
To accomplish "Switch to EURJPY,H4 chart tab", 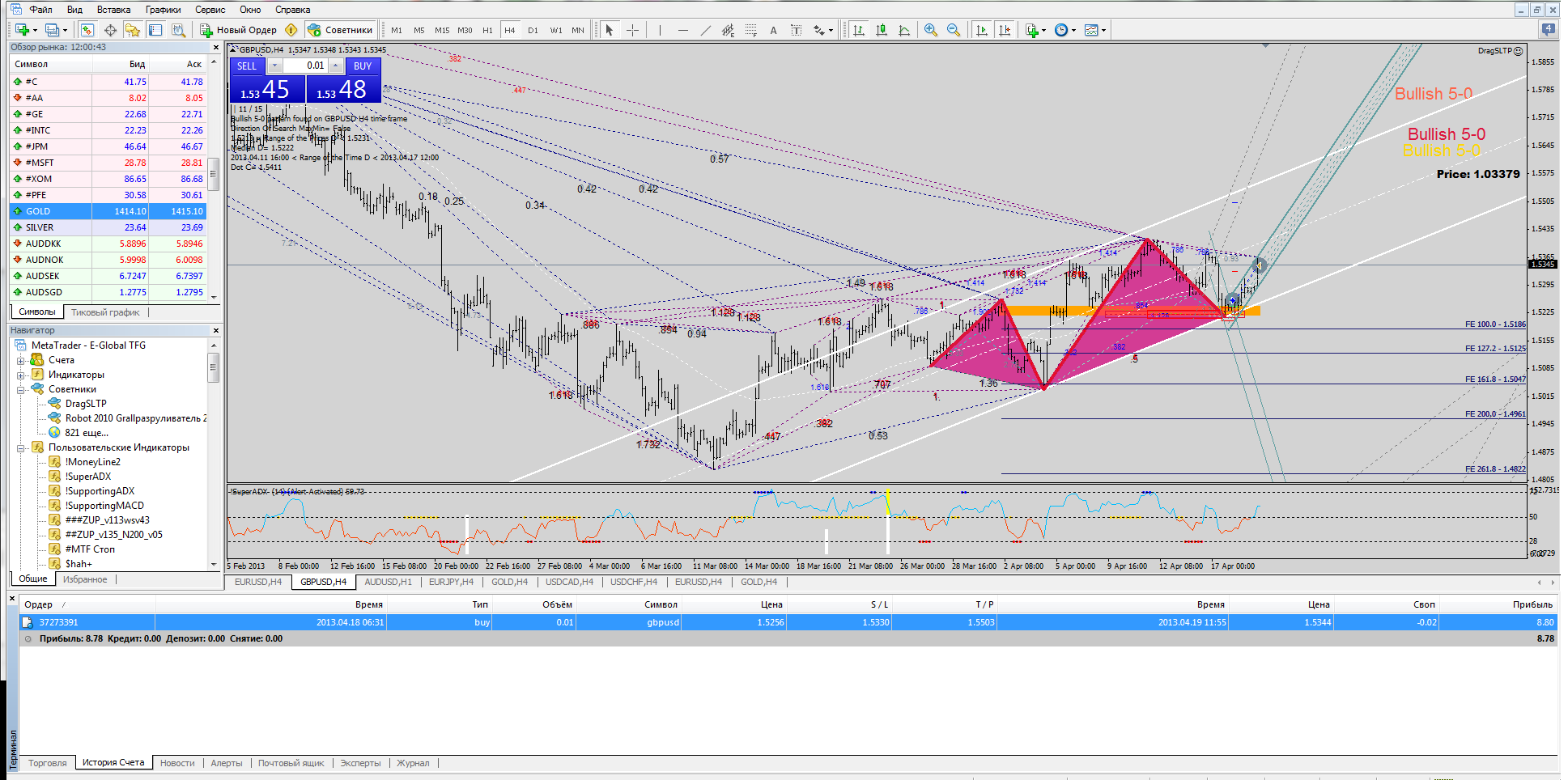I will (451, 582).
